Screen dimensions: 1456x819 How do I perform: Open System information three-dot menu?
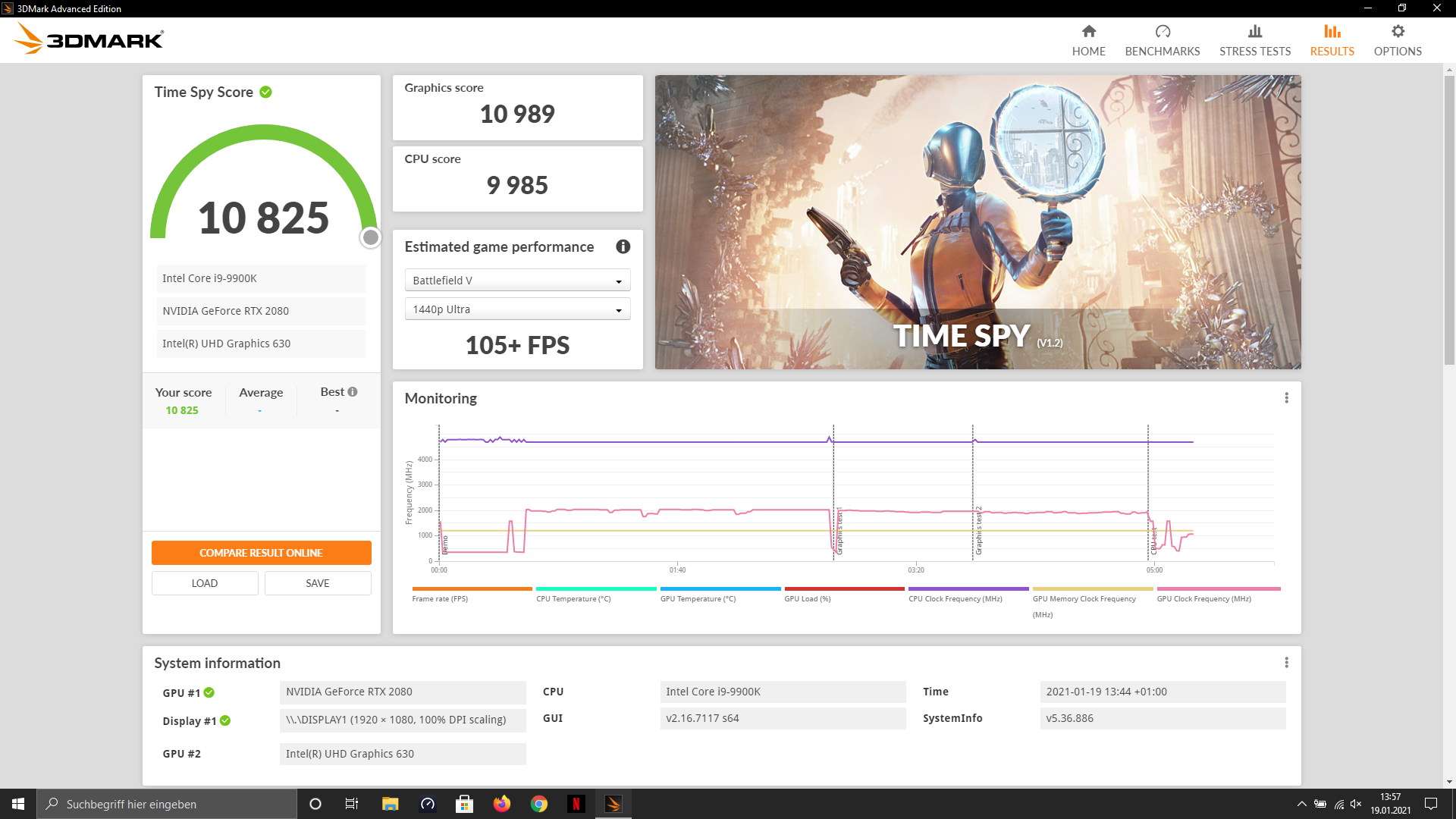point(1286,663)
